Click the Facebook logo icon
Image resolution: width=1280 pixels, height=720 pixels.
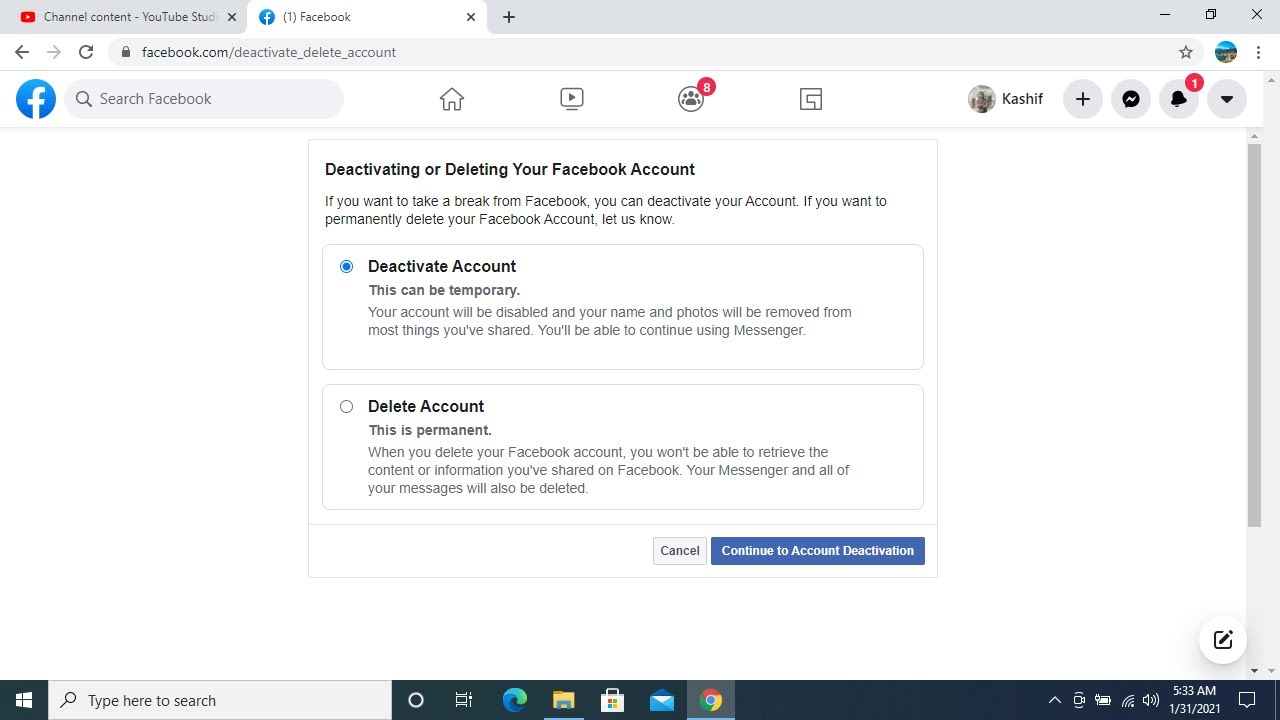[36, 99]
